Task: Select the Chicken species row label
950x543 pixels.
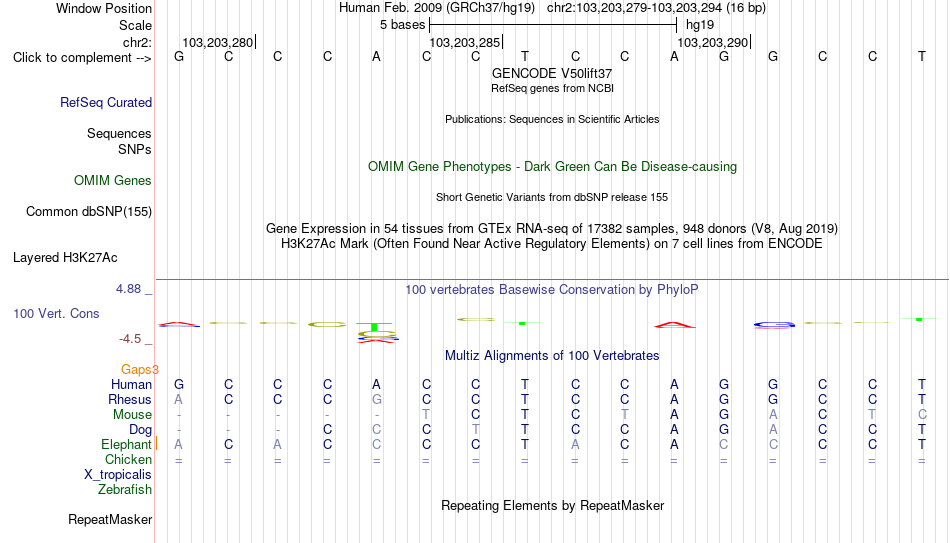Action: click(128, 459)
